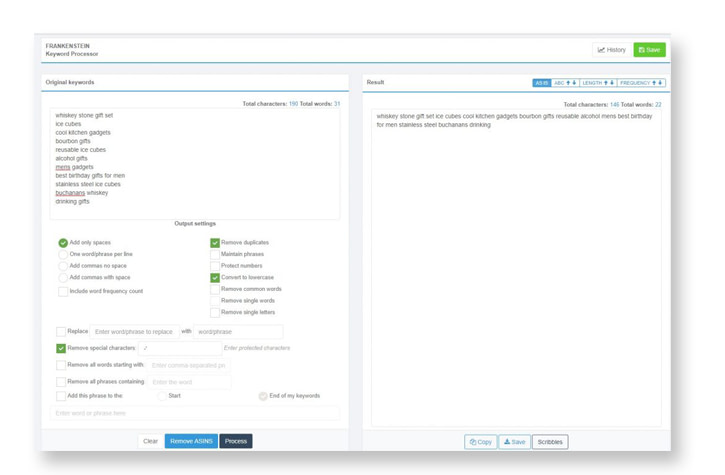Select the Start radio option
The height and width of the screenshot is (475, 725).
point(162,396)
